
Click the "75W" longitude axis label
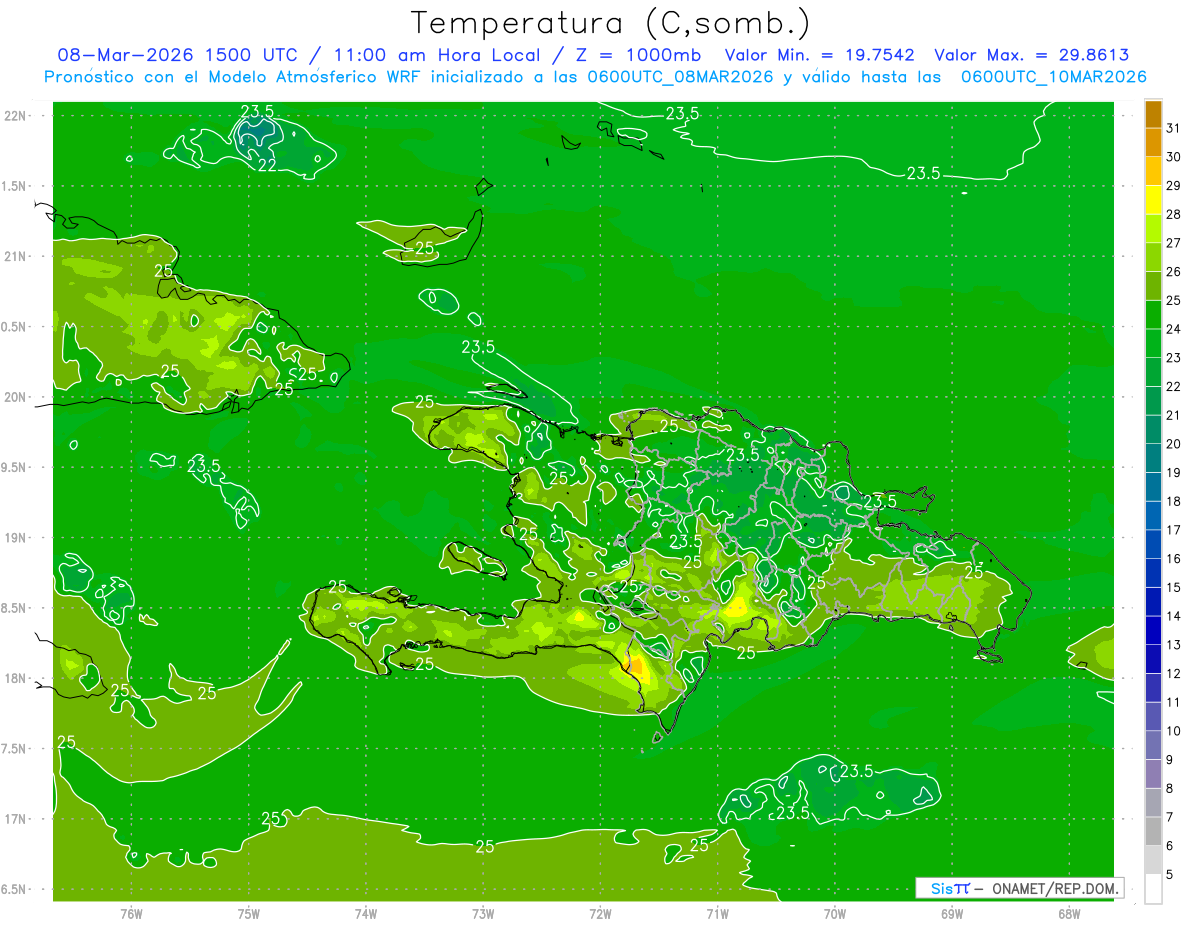pyautogui.click(x=249, y=914)
